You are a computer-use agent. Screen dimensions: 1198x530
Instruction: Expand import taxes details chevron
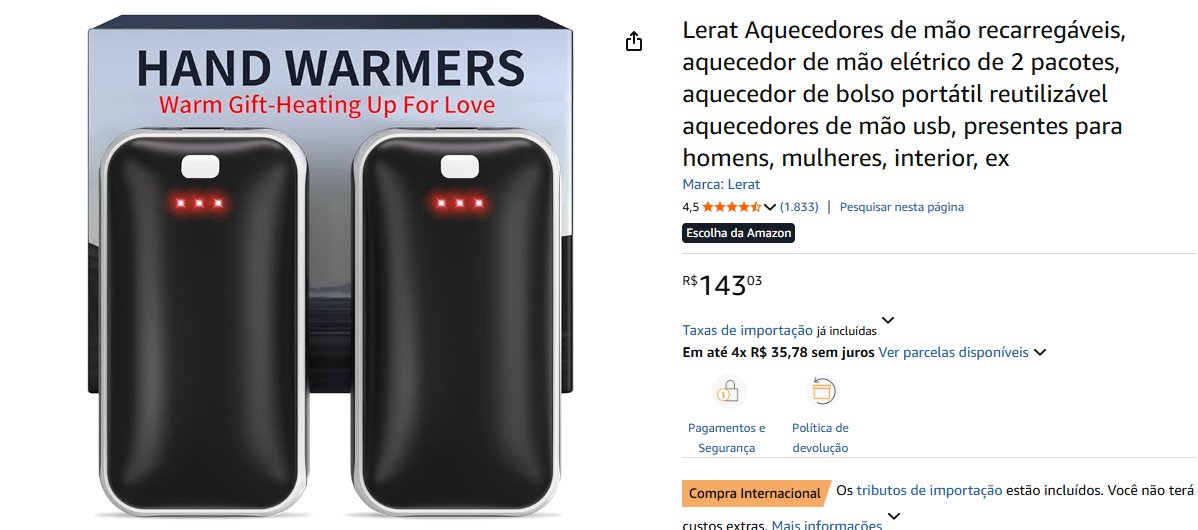click(x=888, y=321)
